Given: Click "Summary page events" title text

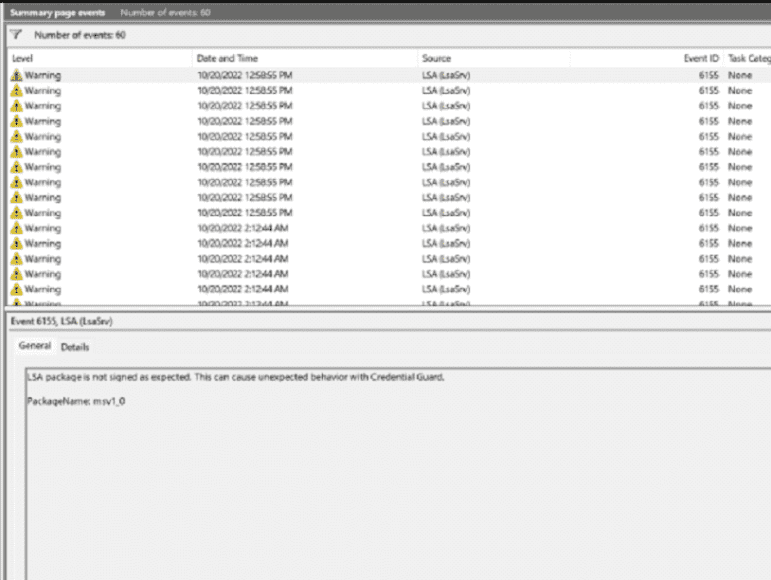Looking at the screenshot, I should (x=58, y=13).
